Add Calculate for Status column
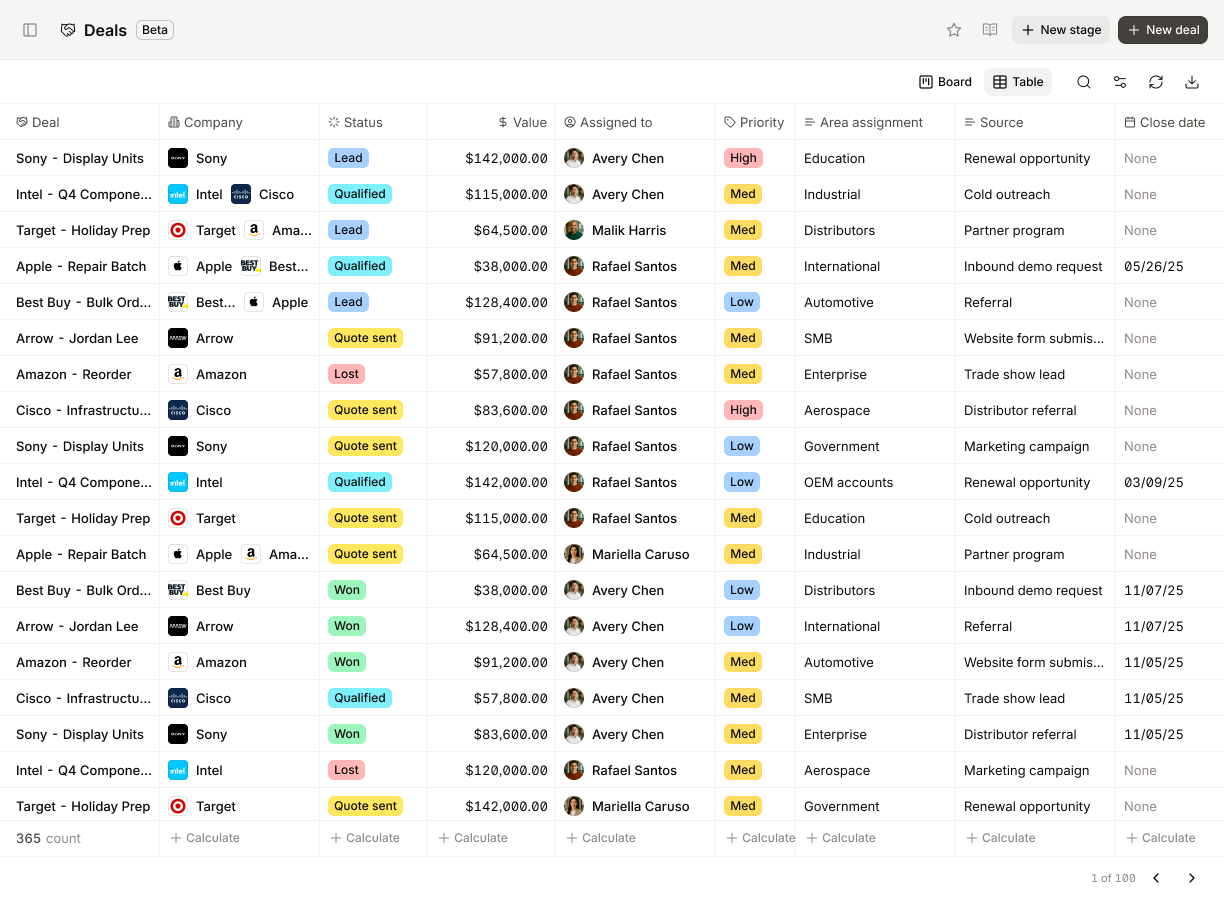This screenshot has height=900, width=1224. pyautogui.click(x=365, y=838)
